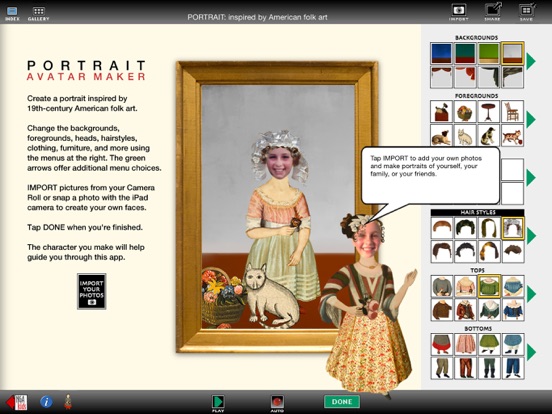Screen dimensions: 552x414
Task: Choose the dark left-drape curtain background
Action: [x=513, y=77]
